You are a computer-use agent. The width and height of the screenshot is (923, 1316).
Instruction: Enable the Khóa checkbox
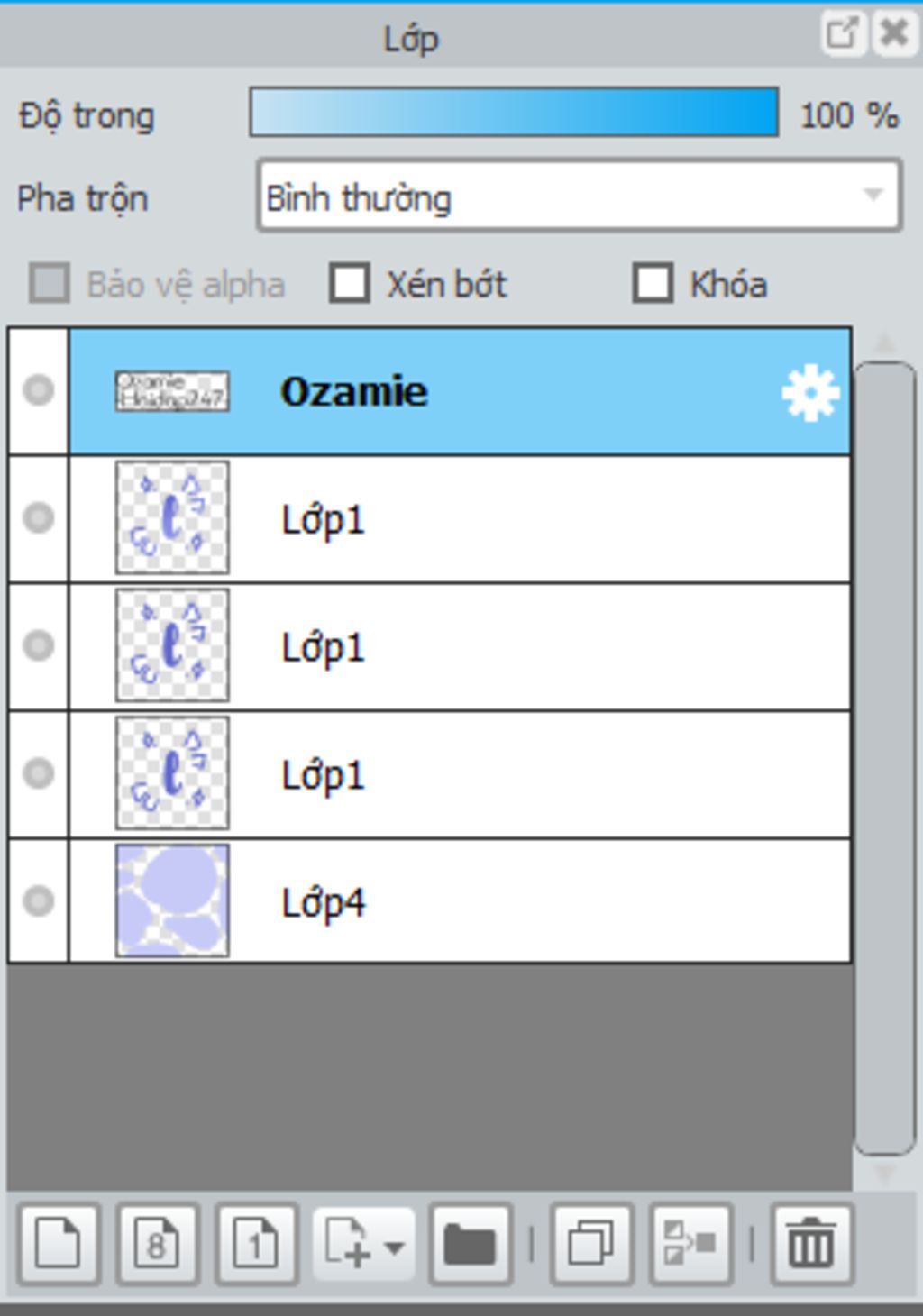coord(653,283)
